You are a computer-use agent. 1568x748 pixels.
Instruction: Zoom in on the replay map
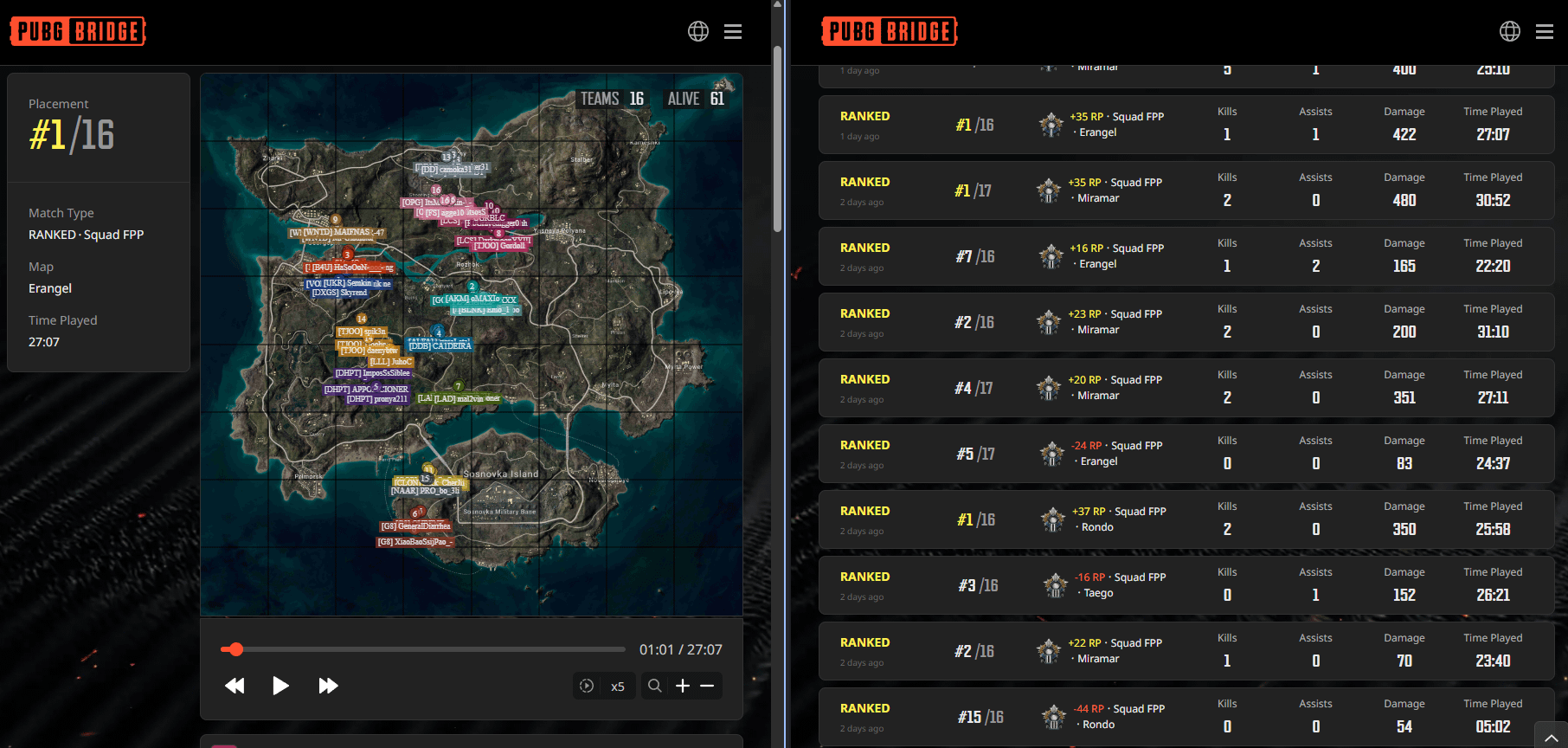tap(683, 686)
